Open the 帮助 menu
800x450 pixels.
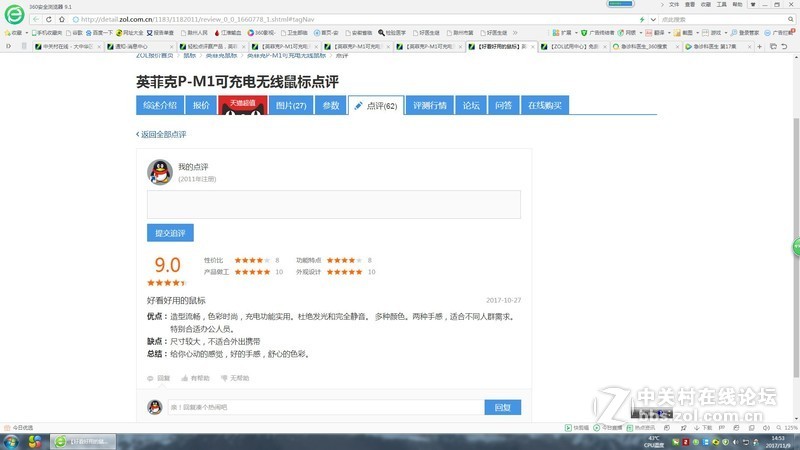point(737,5)
